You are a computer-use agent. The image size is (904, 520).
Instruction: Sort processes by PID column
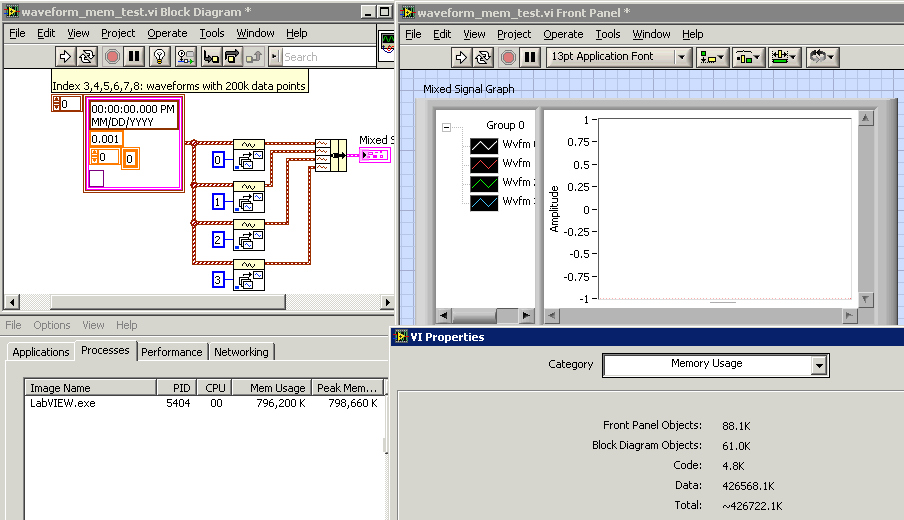[177, 388]
